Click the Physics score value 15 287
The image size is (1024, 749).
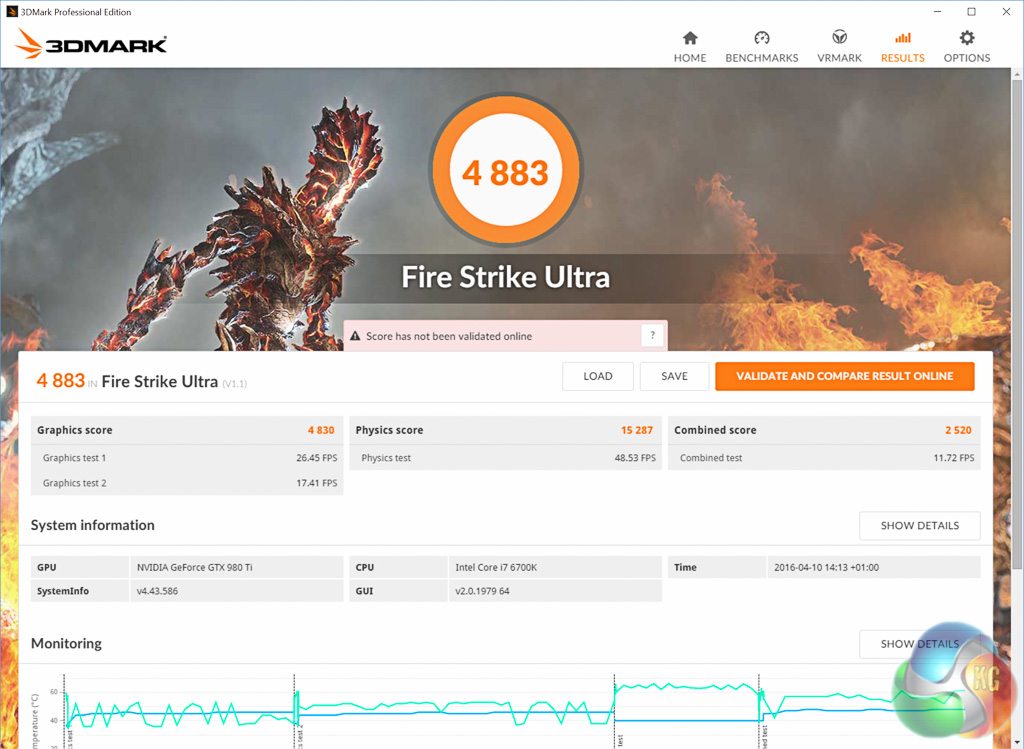click(637, 430)
